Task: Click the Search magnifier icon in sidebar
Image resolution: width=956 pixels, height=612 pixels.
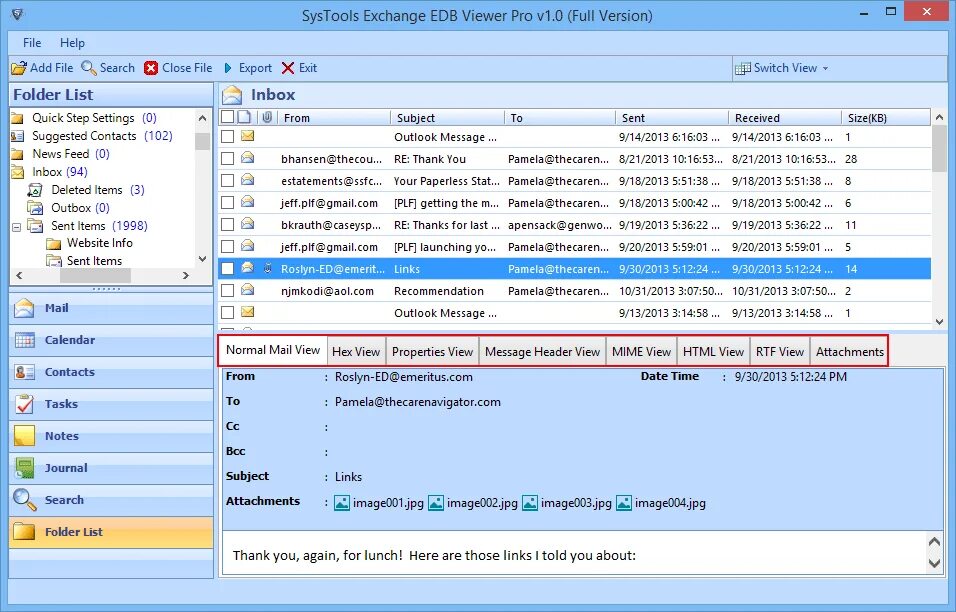Action: pos(24,500)
